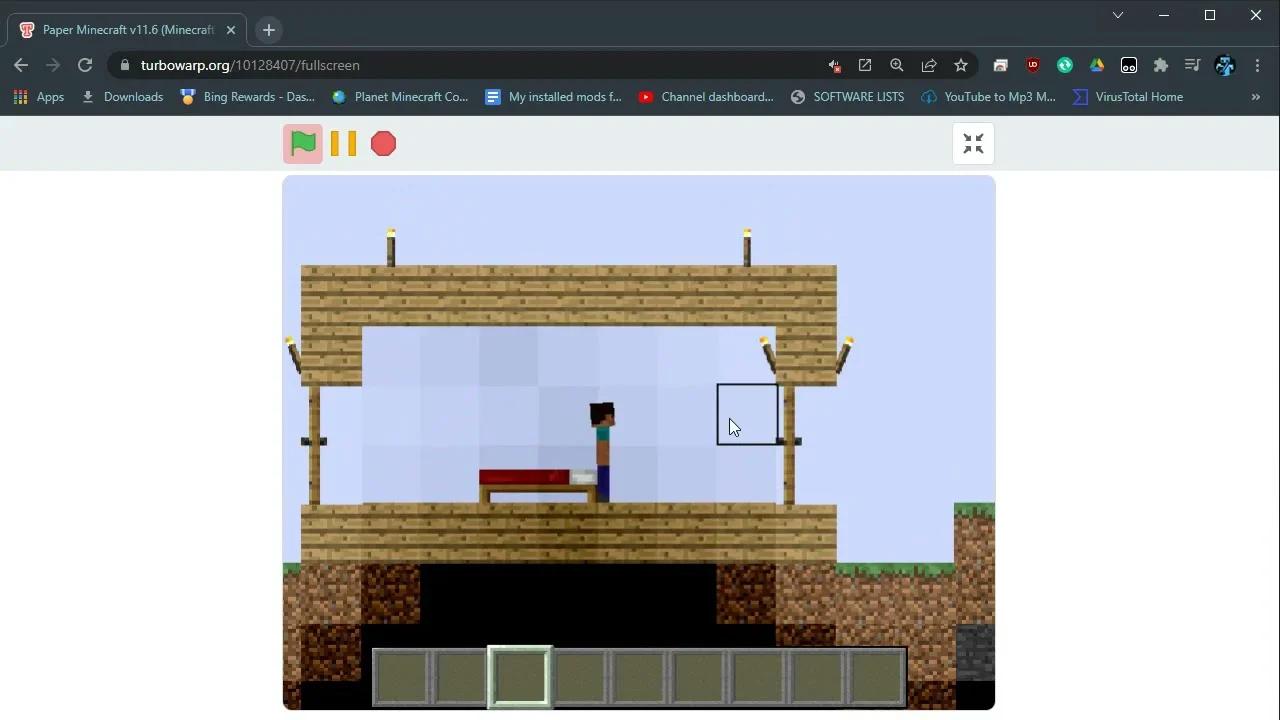Pause the Paper Minecraft project

tap(343, 143)
